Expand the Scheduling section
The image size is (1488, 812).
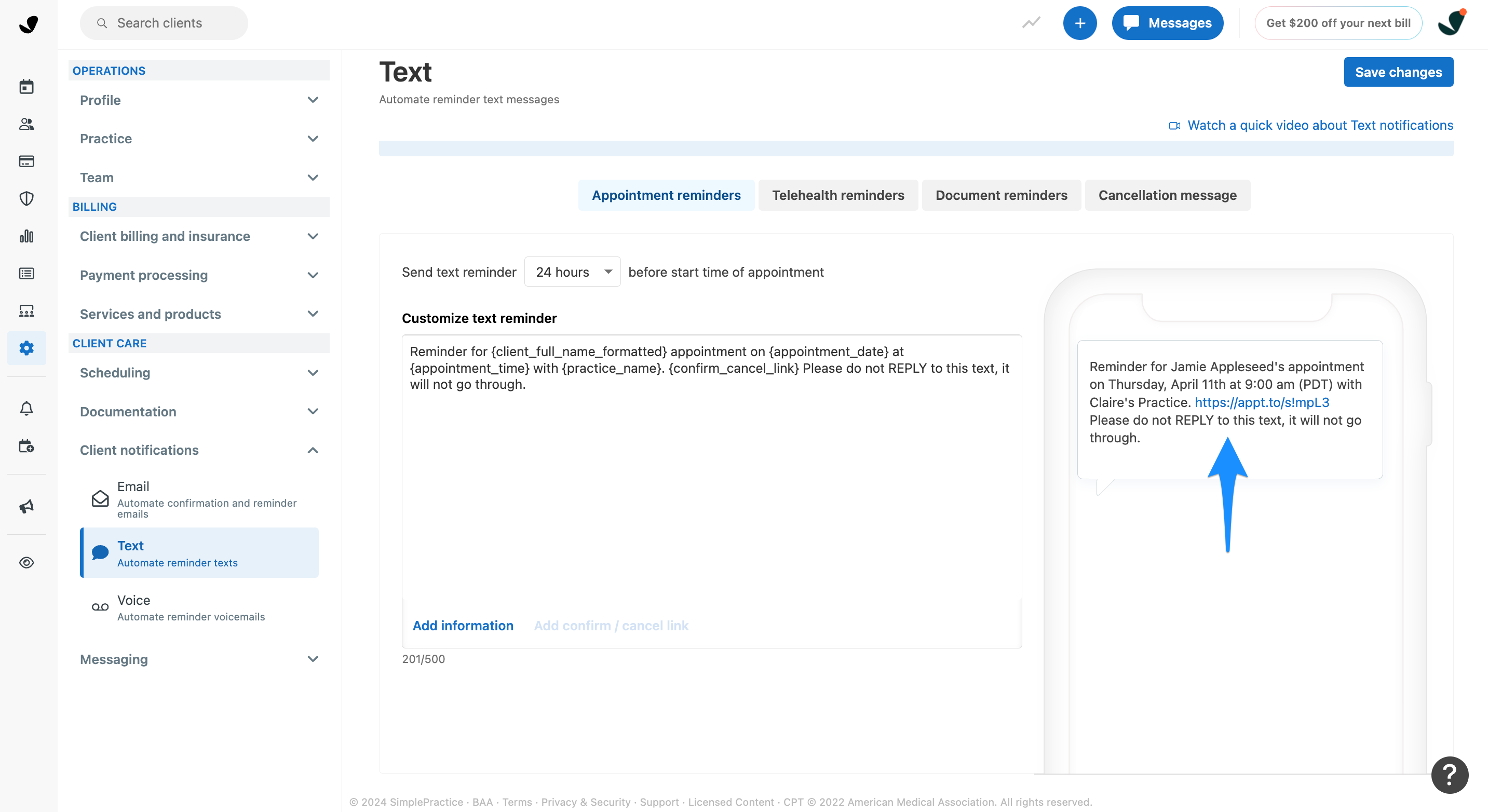pyautogui.click(x=199, y=372)
